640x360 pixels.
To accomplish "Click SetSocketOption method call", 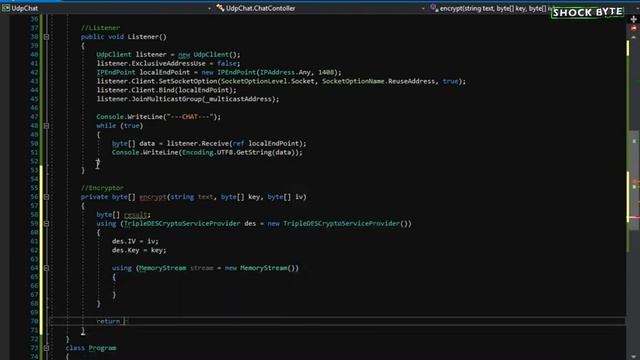I will pyautogui.click(x=188, y=81).
